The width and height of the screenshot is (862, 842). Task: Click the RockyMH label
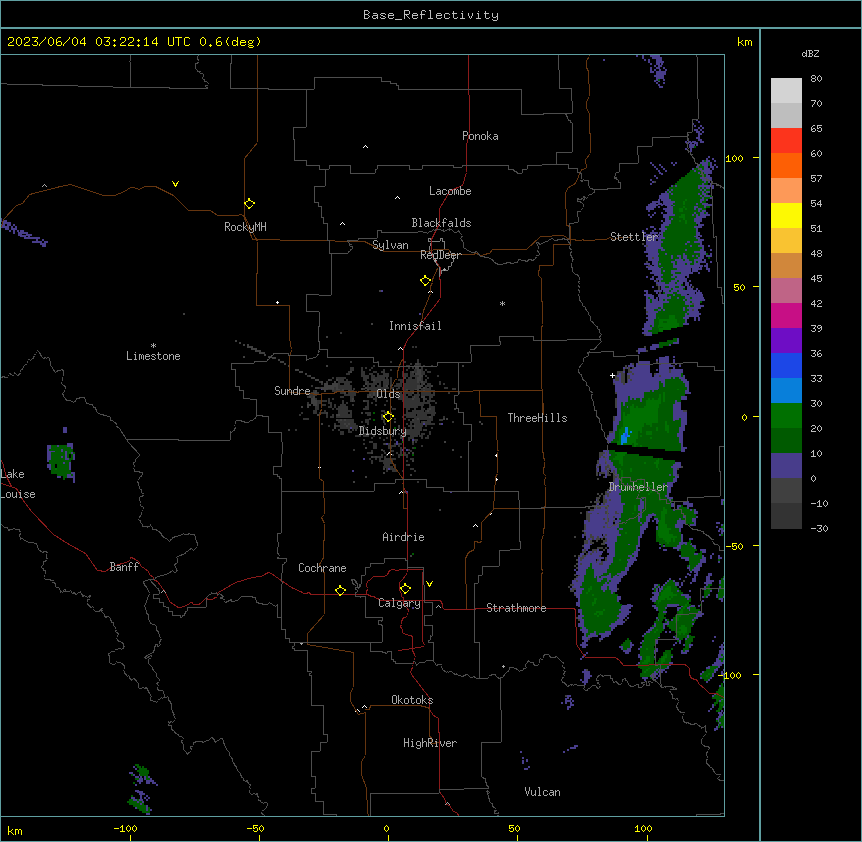coord(245,227)
